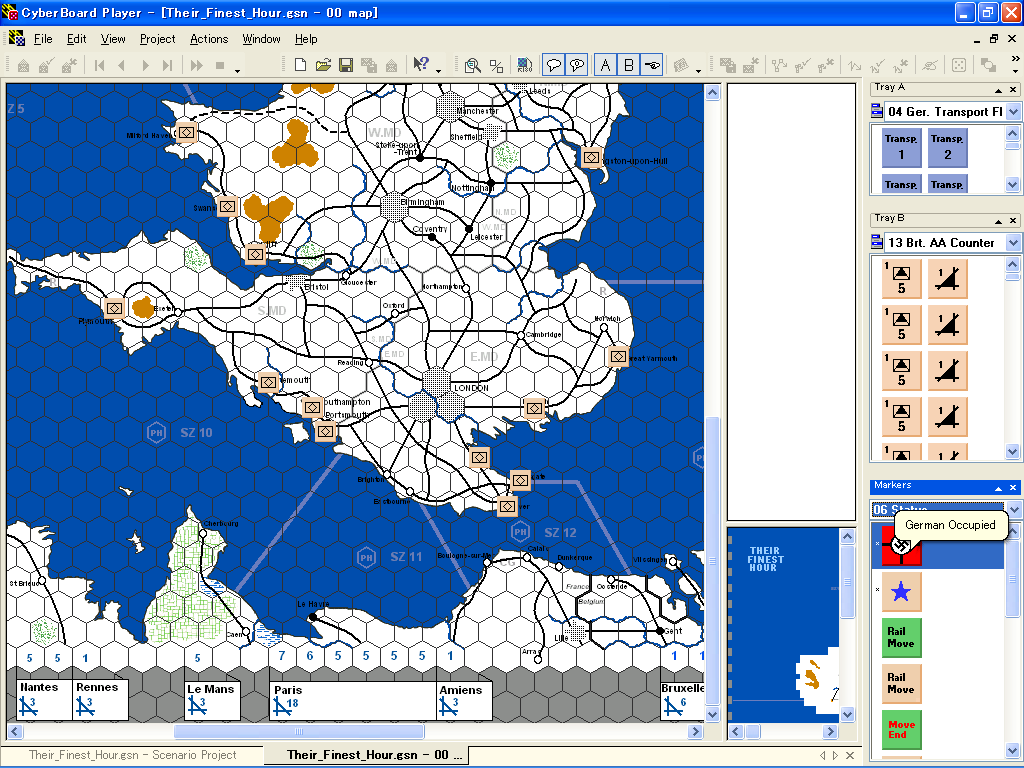The height and width of the screenshot is (768, 1024).
Task: Pick the Transp. 1 piece in Tray A
Action: tap(901, 147)
